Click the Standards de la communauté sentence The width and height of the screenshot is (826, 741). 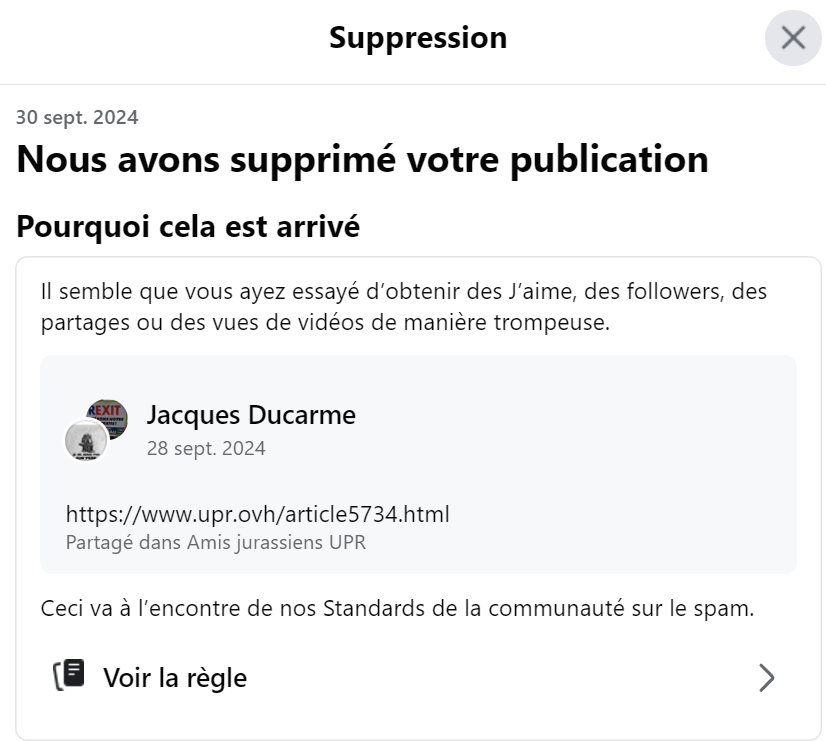pos(398,608)
